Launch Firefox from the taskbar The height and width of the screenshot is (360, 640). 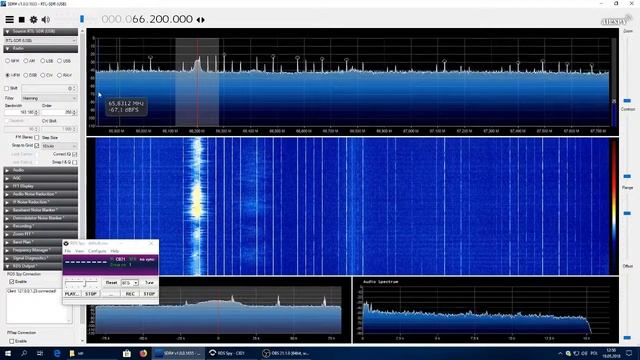pyautogui.click(x=143, y=353)
